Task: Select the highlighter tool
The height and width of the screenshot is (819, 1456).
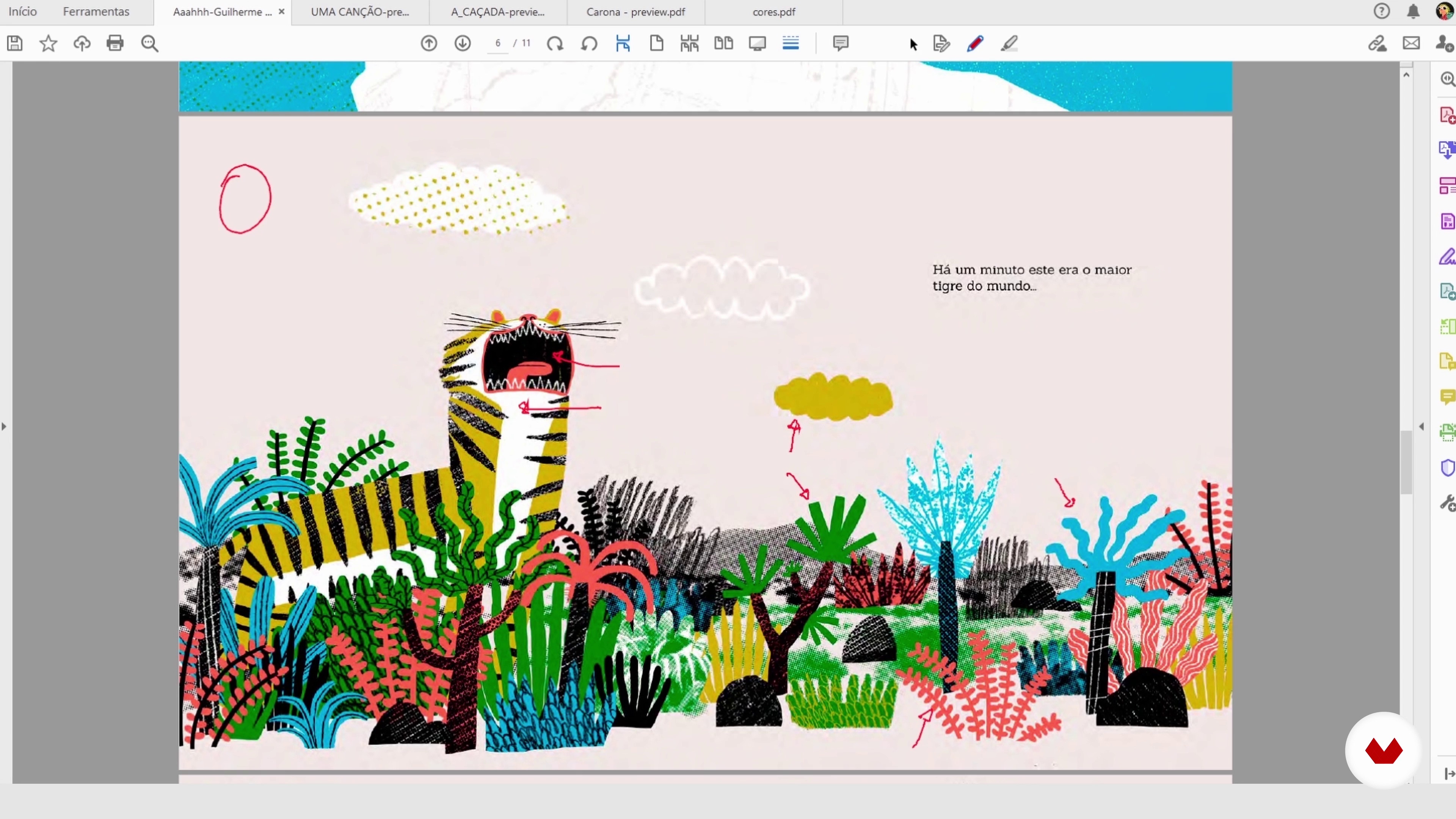Action: [1009, 43]
